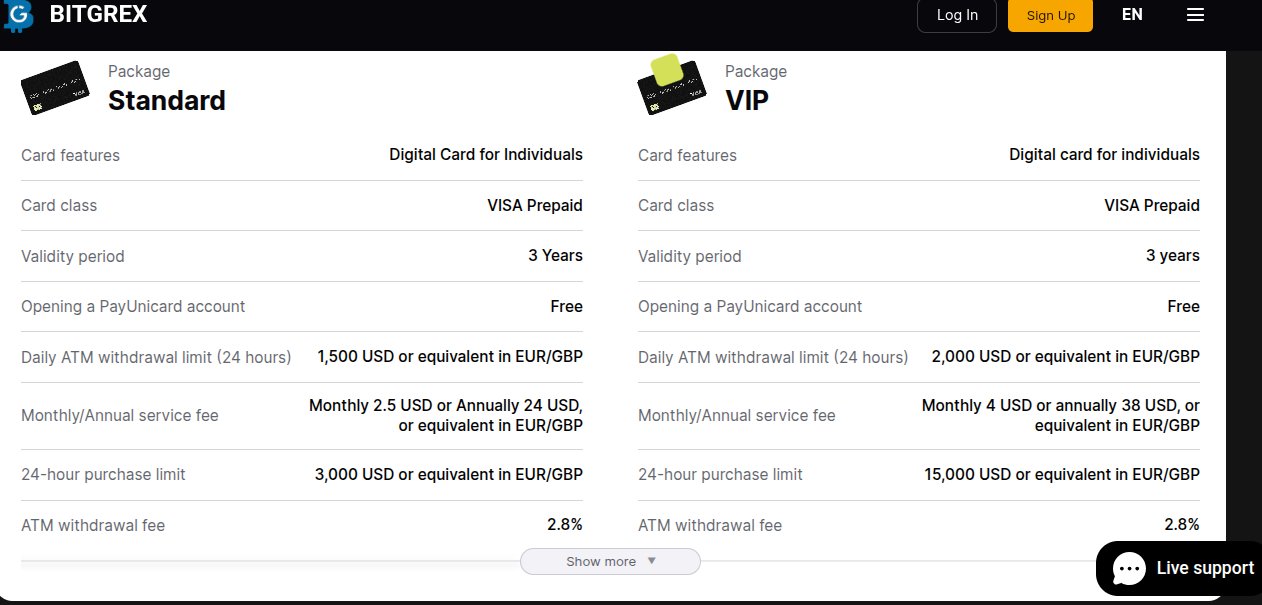The height and width of the screenshot is (605, 1262).
Task: Click the chevron on the Show more button
Action: click(x=650, y=561)
